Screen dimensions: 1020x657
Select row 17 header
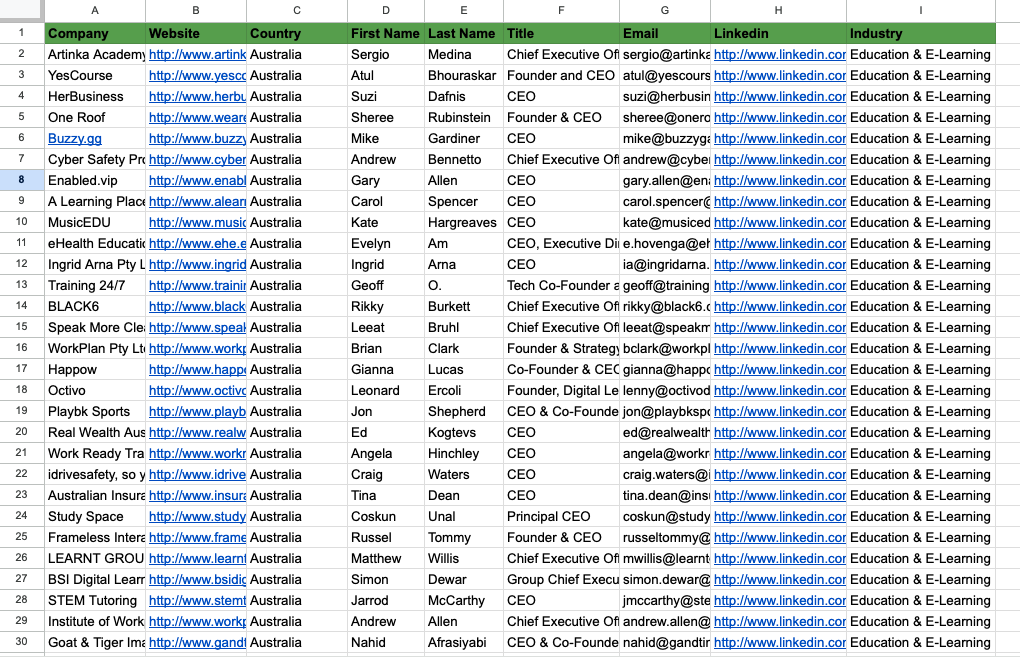point(21,369)
